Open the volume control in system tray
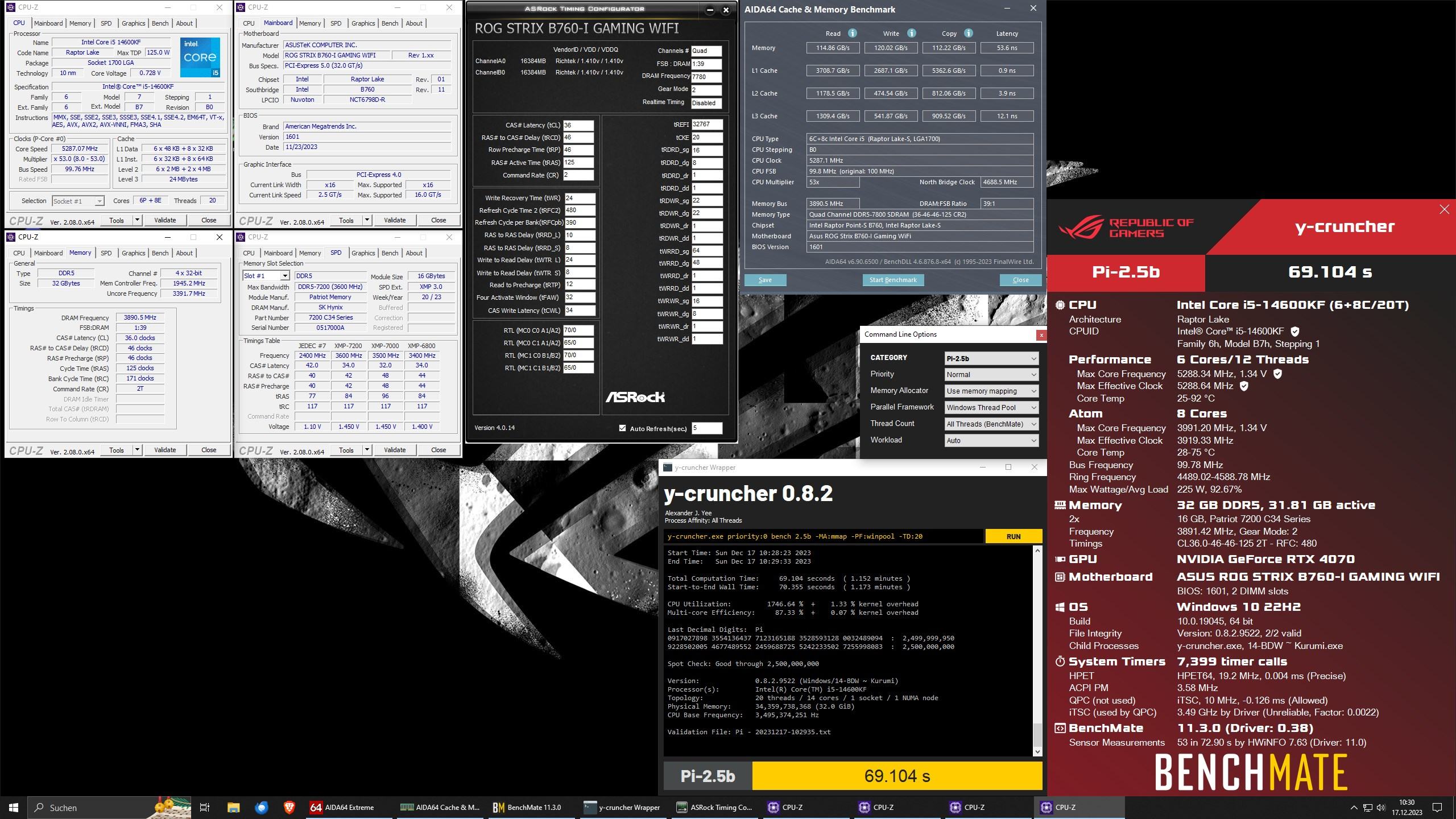The width and height of the screenshot is (1456, 819). [x=1380, y=808]
